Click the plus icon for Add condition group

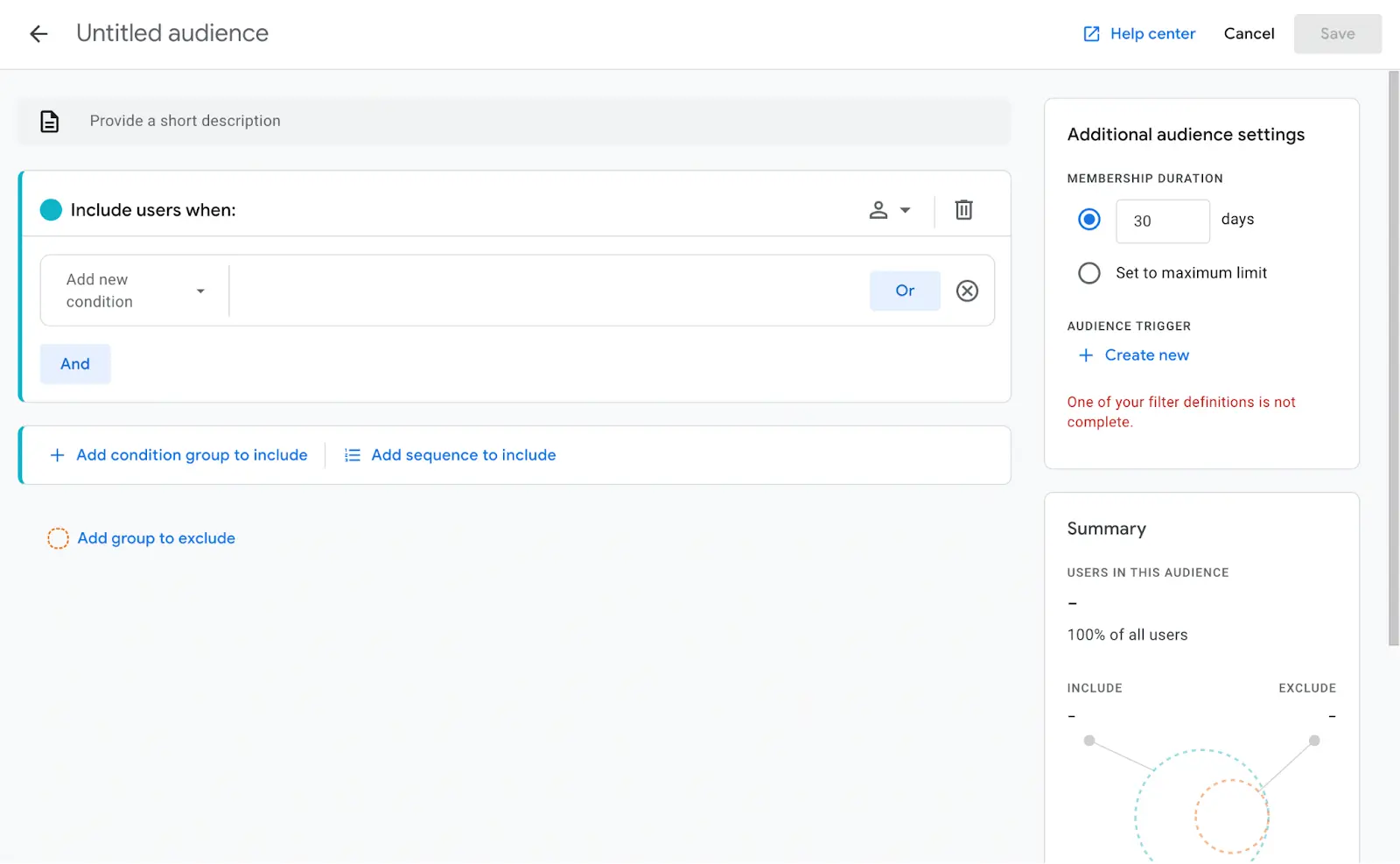(57, 455)
